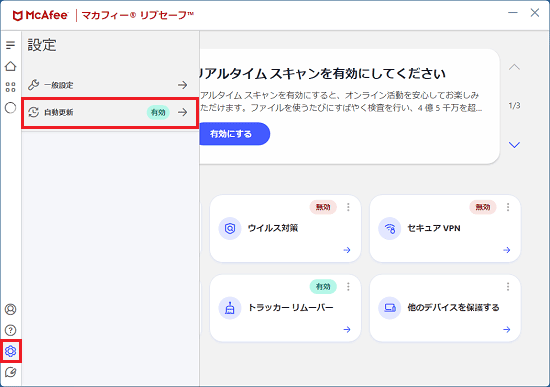Open 他のデバイスを保護する card via blue arrow
Screen dimensions: 550x387
[507, 329]
